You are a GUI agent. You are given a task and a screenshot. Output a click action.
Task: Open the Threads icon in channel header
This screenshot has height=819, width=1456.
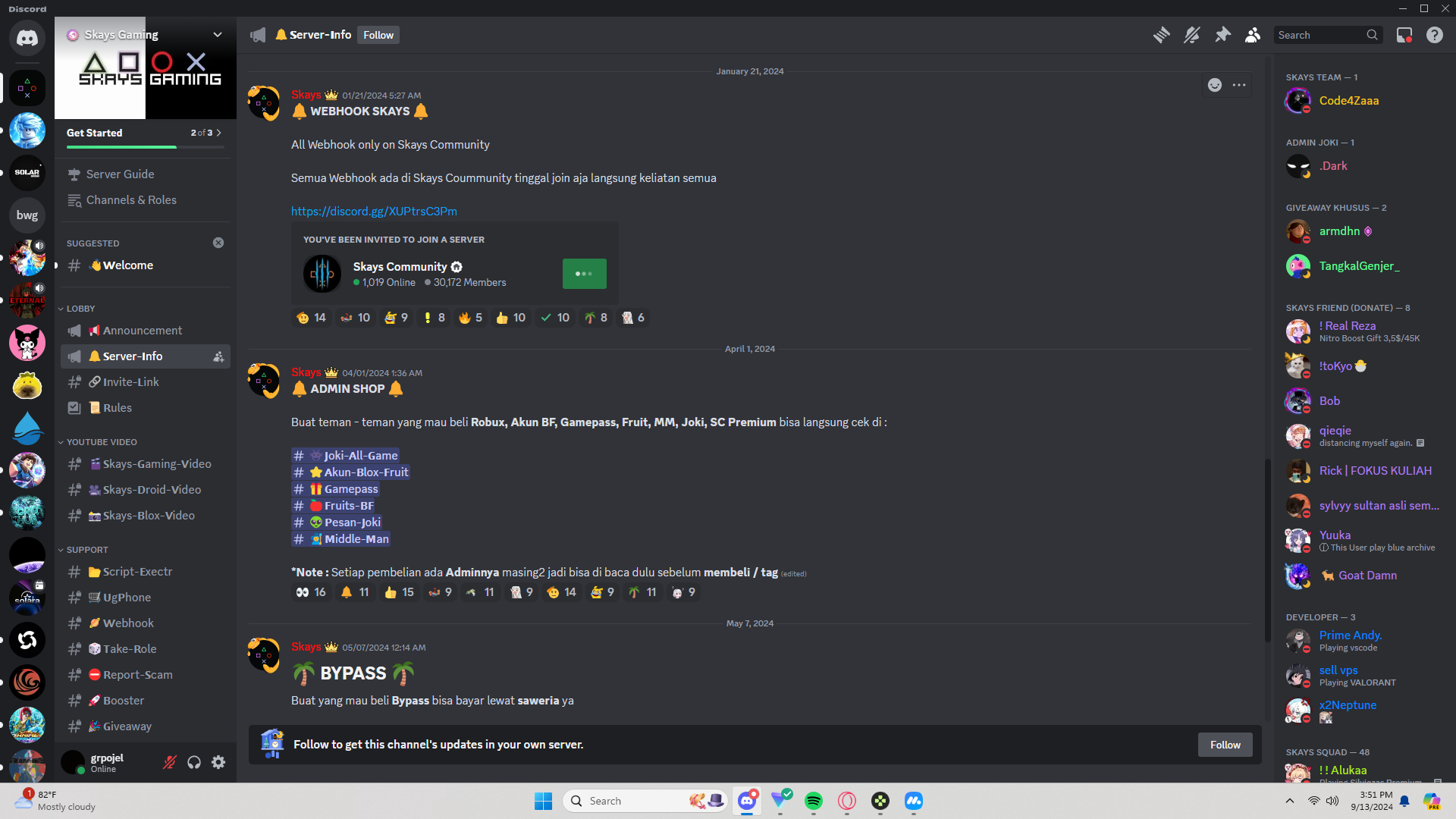click(1161, 35)
